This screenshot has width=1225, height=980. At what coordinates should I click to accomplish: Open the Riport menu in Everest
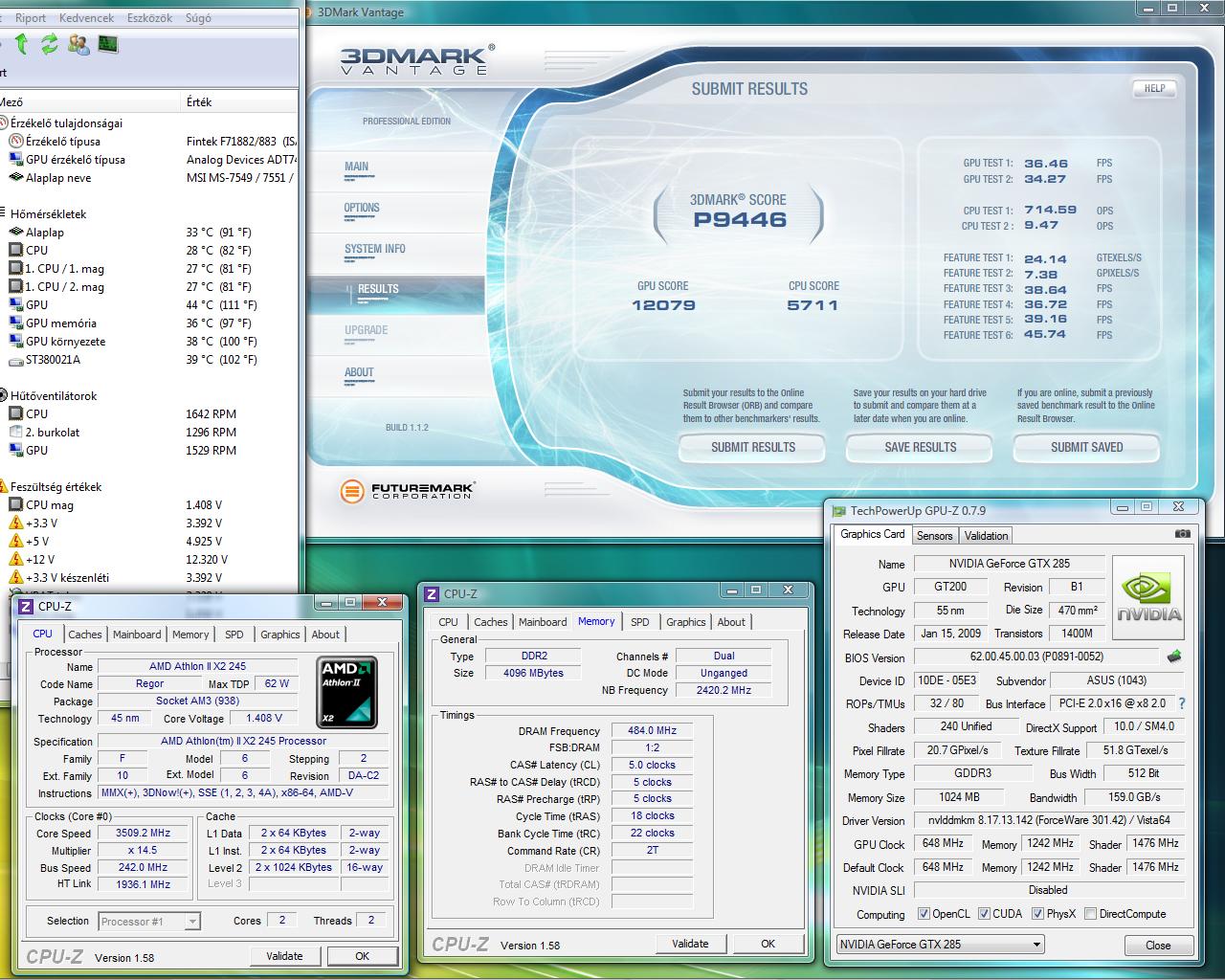click(31, 17)
